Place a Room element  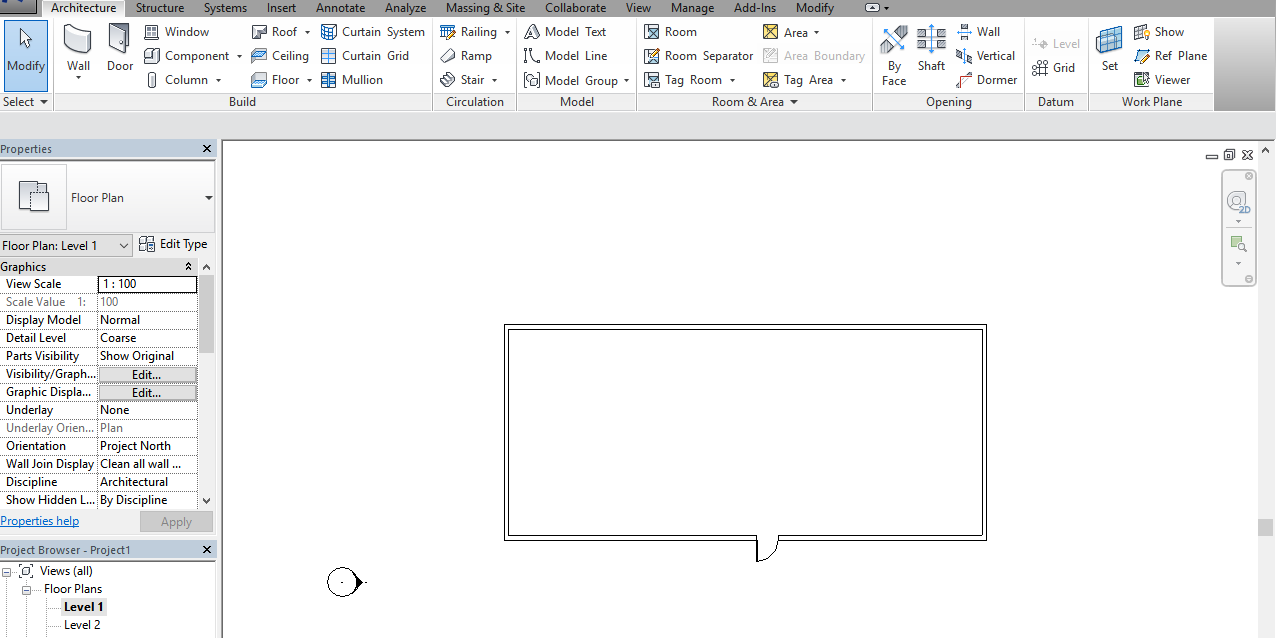(x=670, y=32)
